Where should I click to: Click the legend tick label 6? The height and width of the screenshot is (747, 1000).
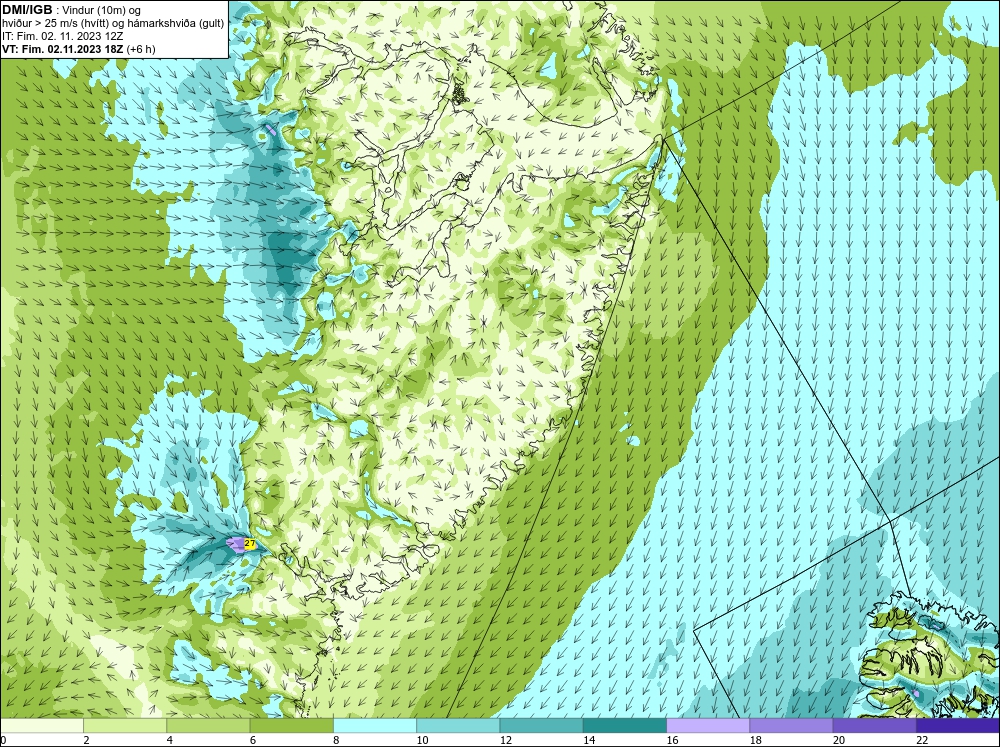tap(253, 740)
